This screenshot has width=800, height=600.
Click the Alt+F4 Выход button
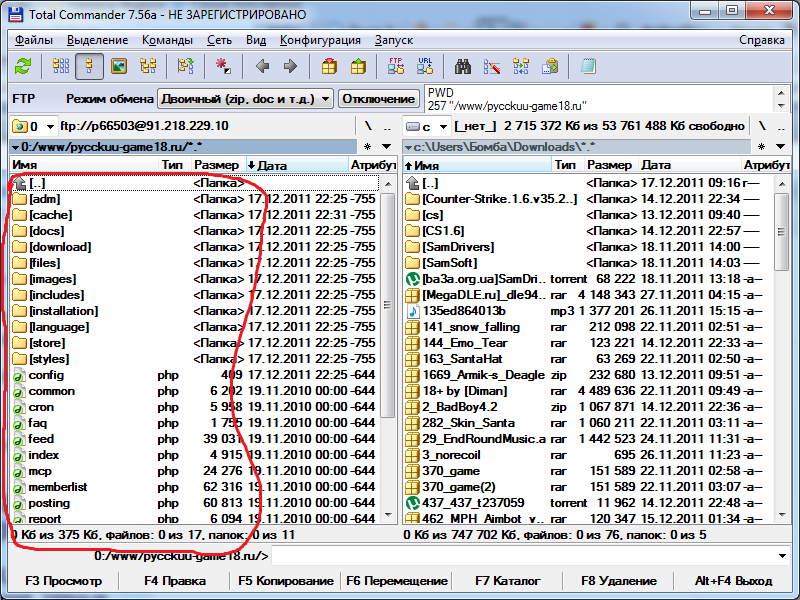click(x=733, y=581)
